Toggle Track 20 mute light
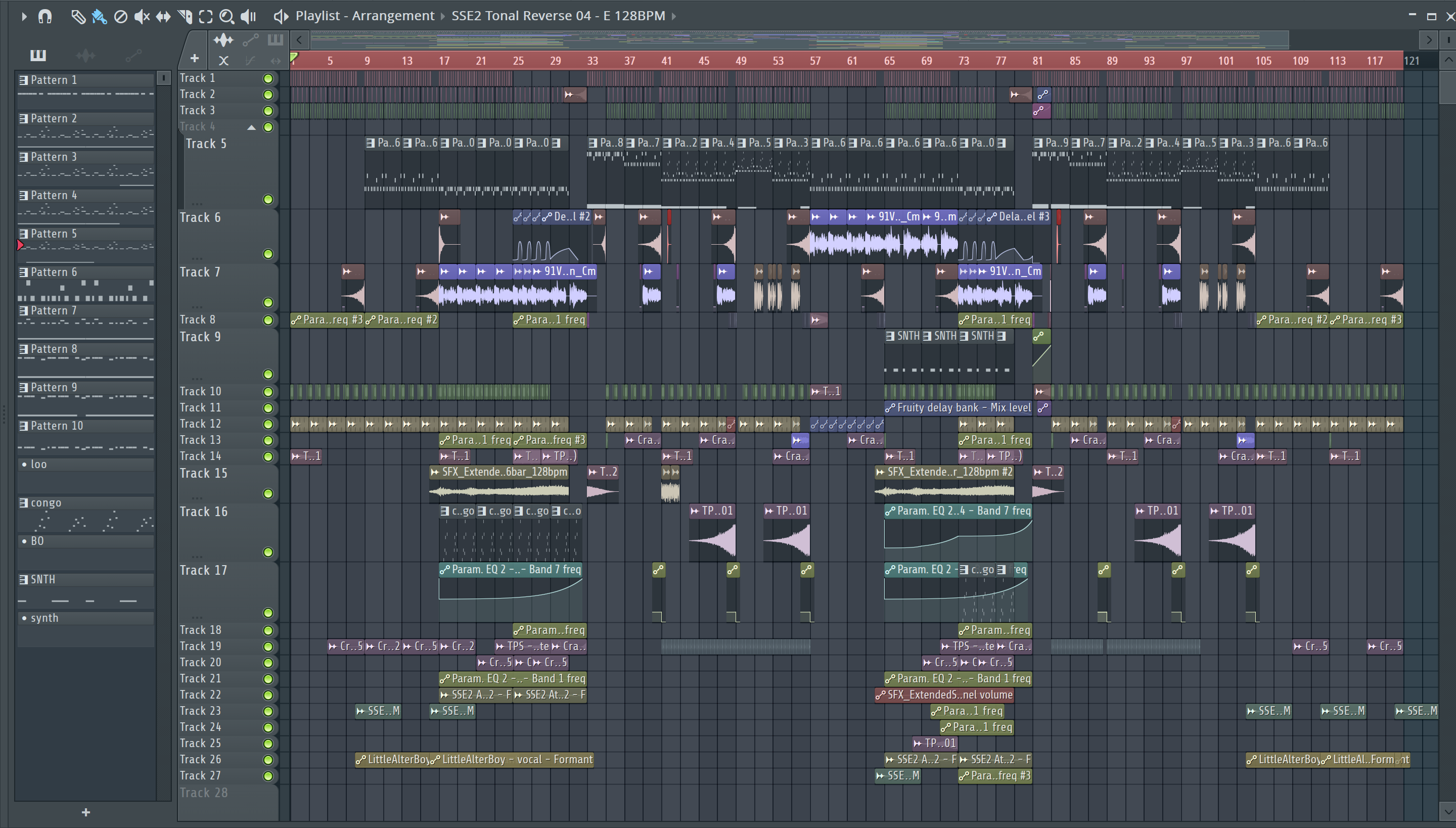Image resolution: width=1456 pixels, height=828 pixels. tap(268, 663)
